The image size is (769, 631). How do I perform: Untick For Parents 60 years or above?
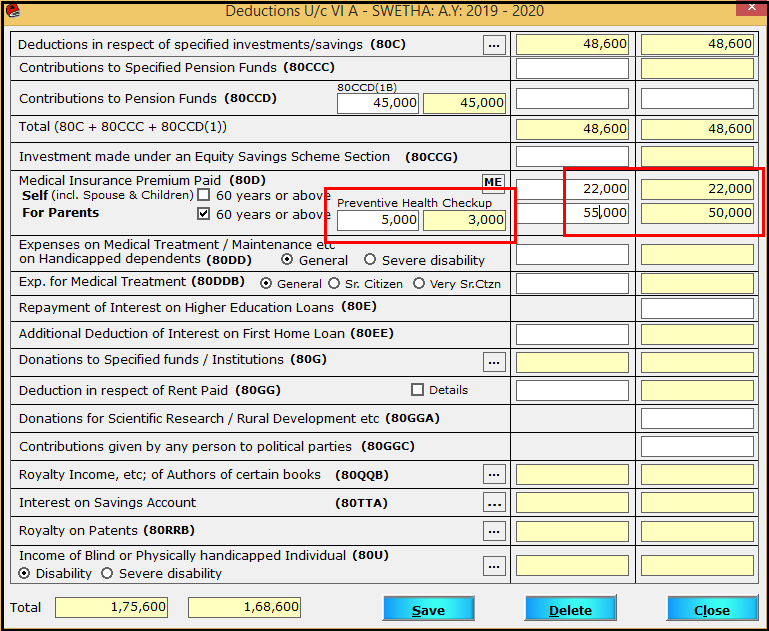pyautogui.click(x=204, y=214)
